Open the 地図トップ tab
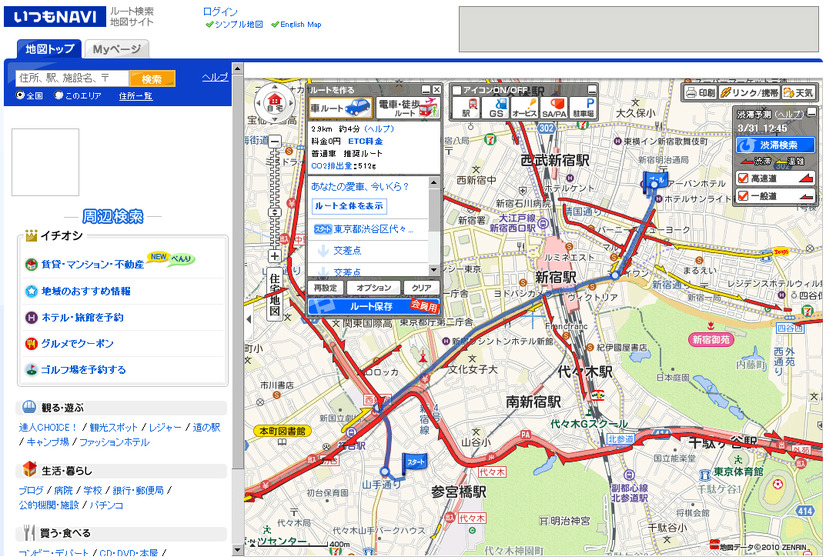Viewport: 826px width, 560px height. click(x=50, y=49)
